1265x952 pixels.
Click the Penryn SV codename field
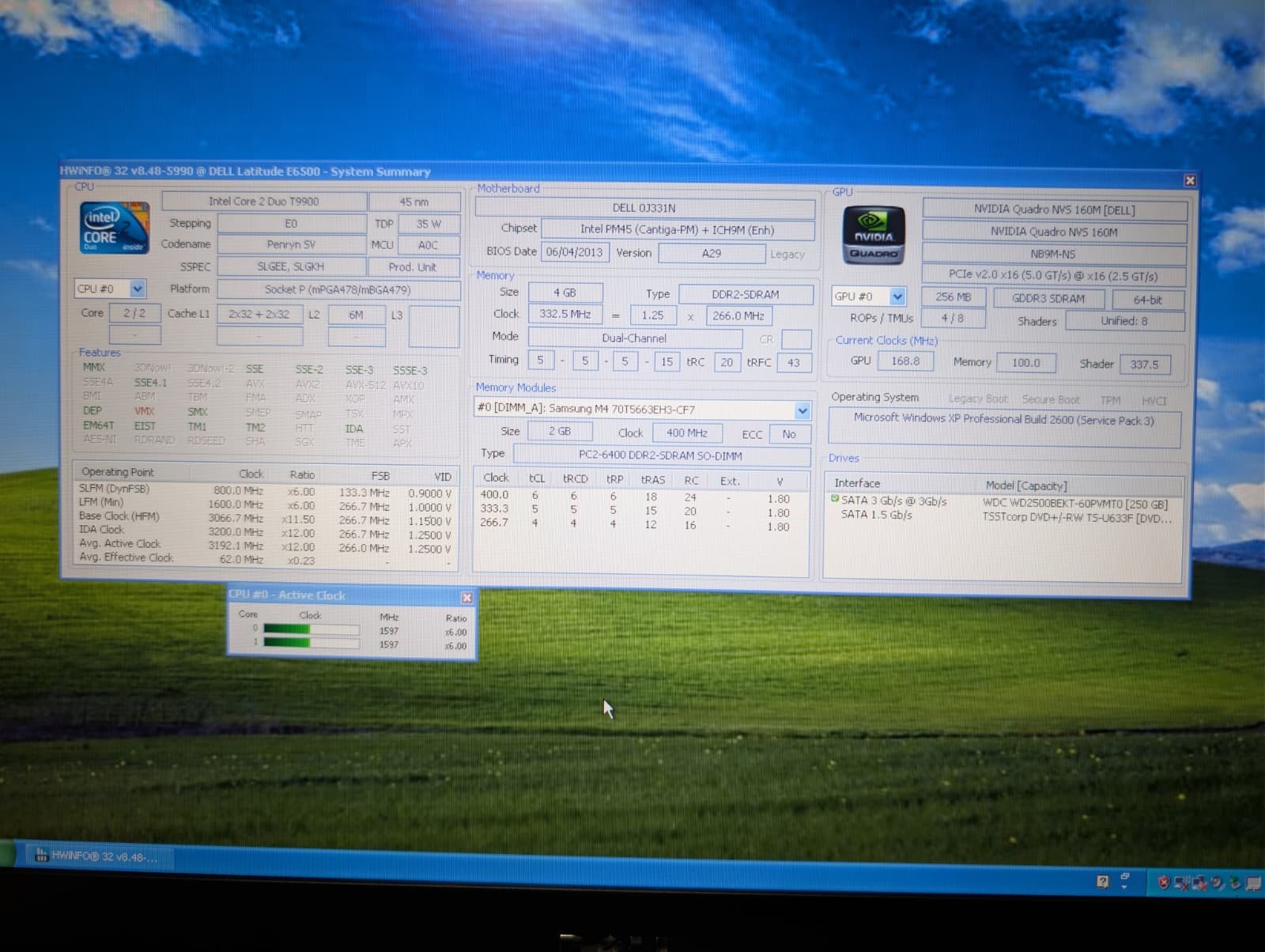[291, 245]
